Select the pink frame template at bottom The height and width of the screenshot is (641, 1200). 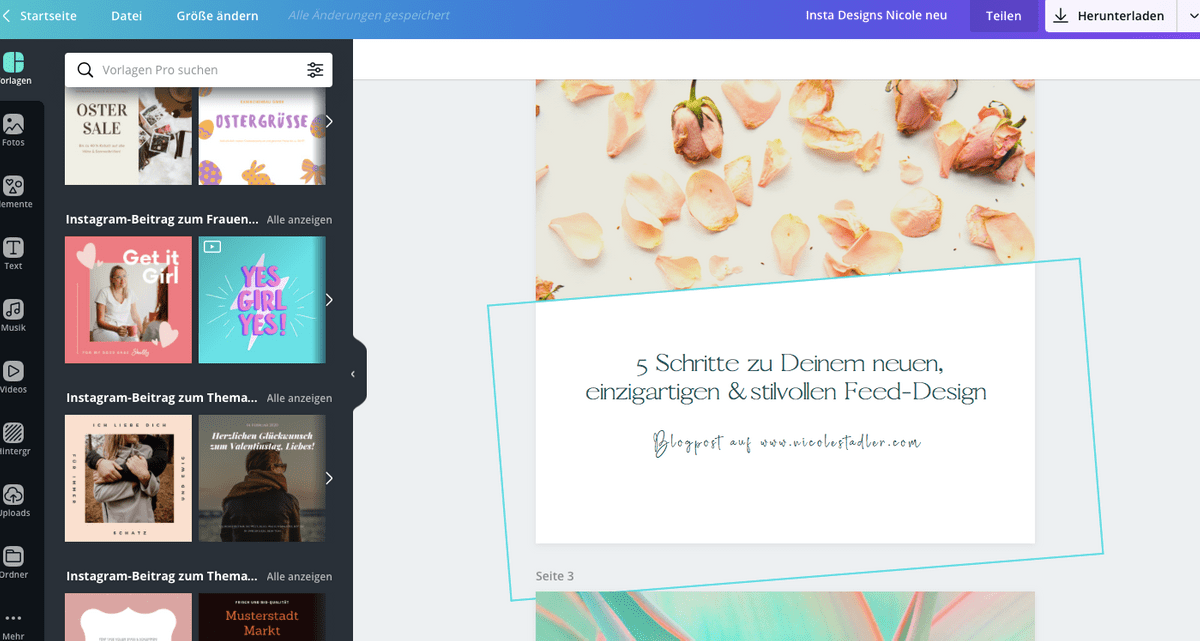(128, 617)
